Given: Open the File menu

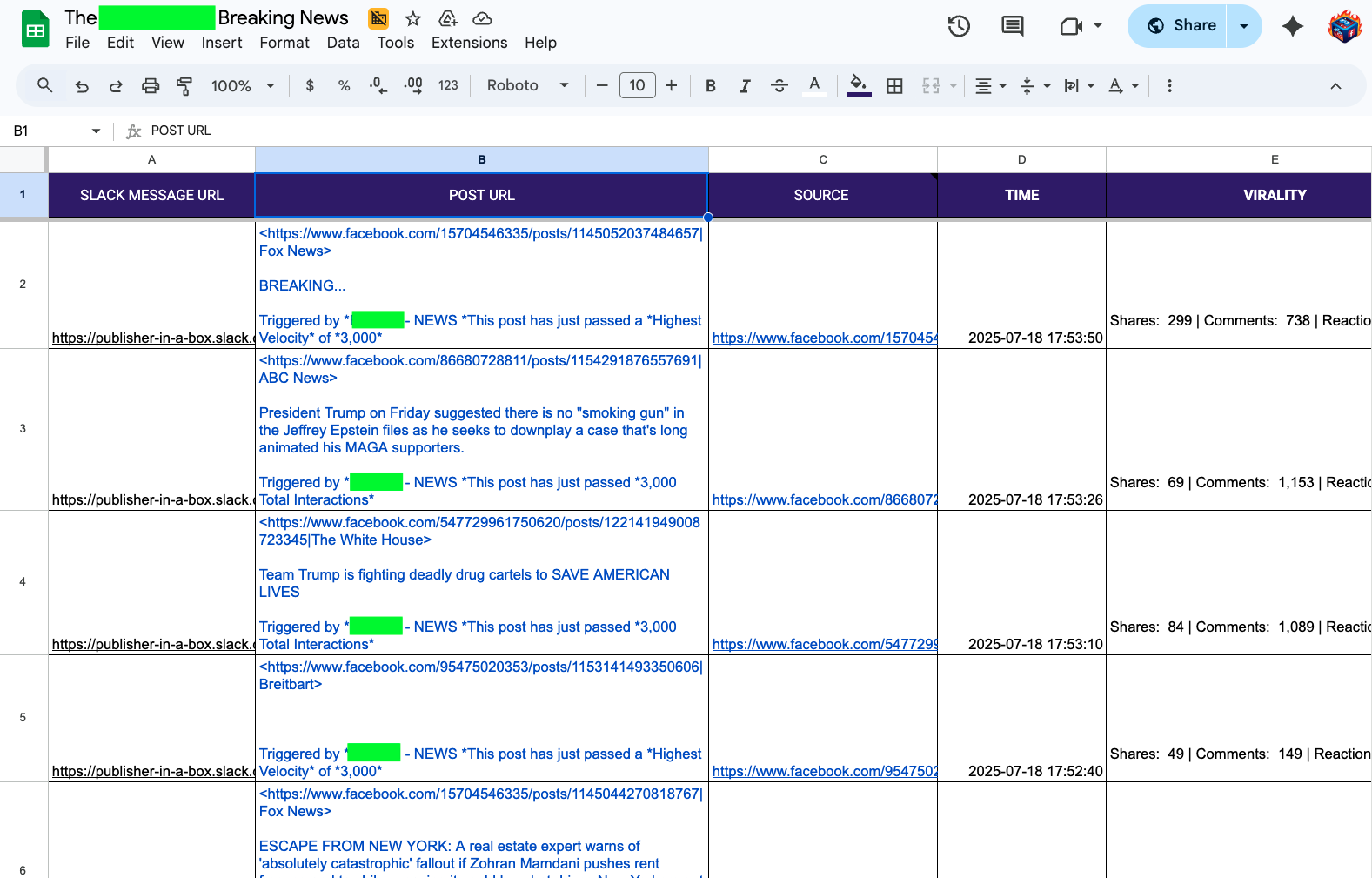Looking at the screenshot, I should tap(77, 43).
